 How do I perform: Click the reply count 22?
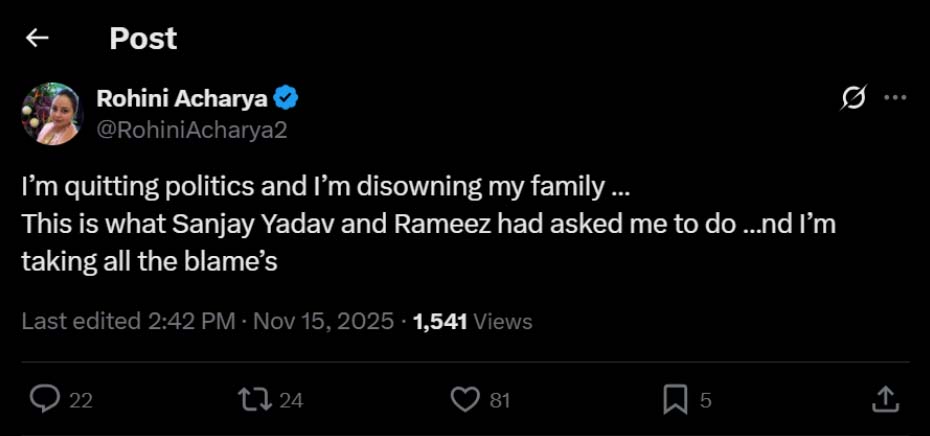81,400
